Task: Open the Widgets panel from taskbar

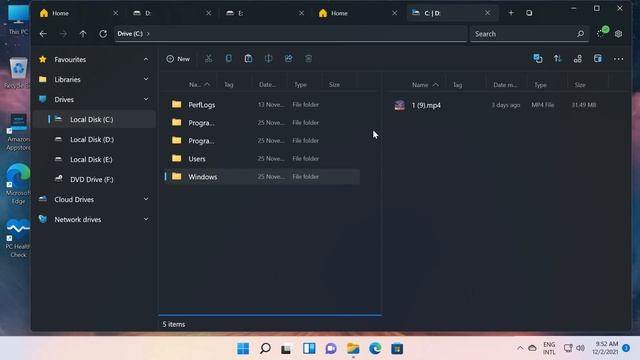Action: coord(309,349)
